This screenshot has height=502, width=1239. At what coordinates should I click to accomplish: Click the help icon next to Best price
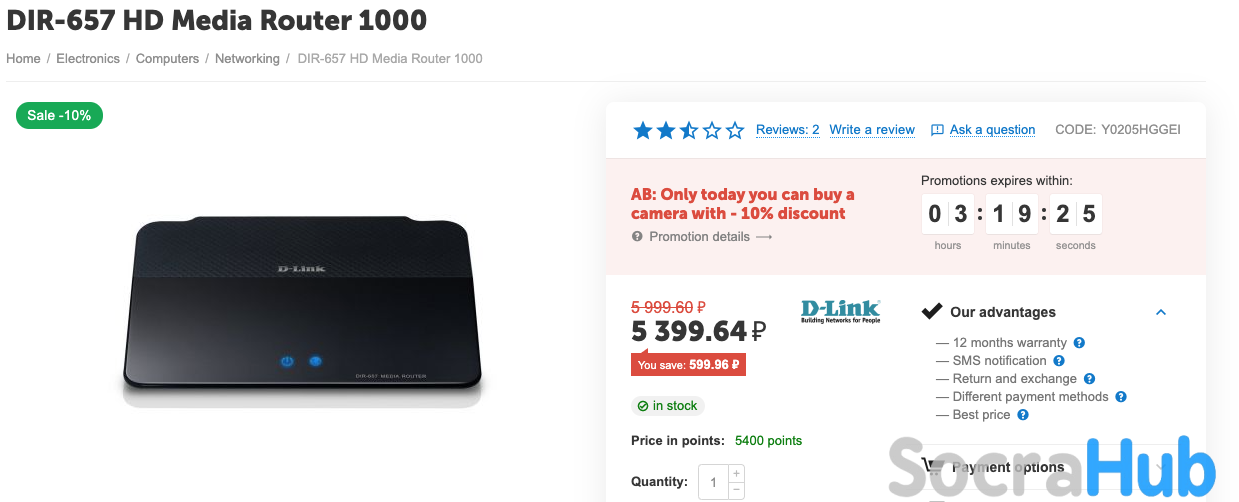point(1023,415)
